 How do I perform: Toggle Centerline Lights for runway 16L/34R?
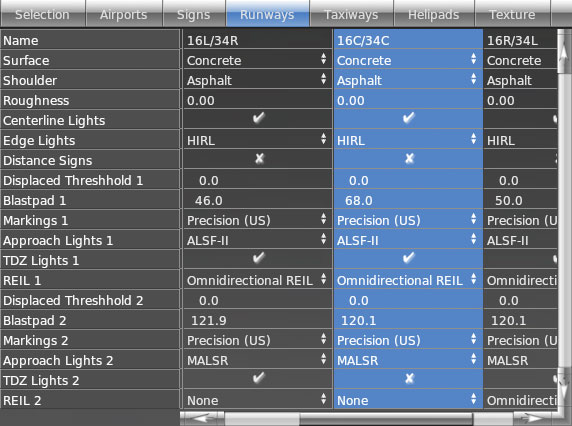coord(258,119)
